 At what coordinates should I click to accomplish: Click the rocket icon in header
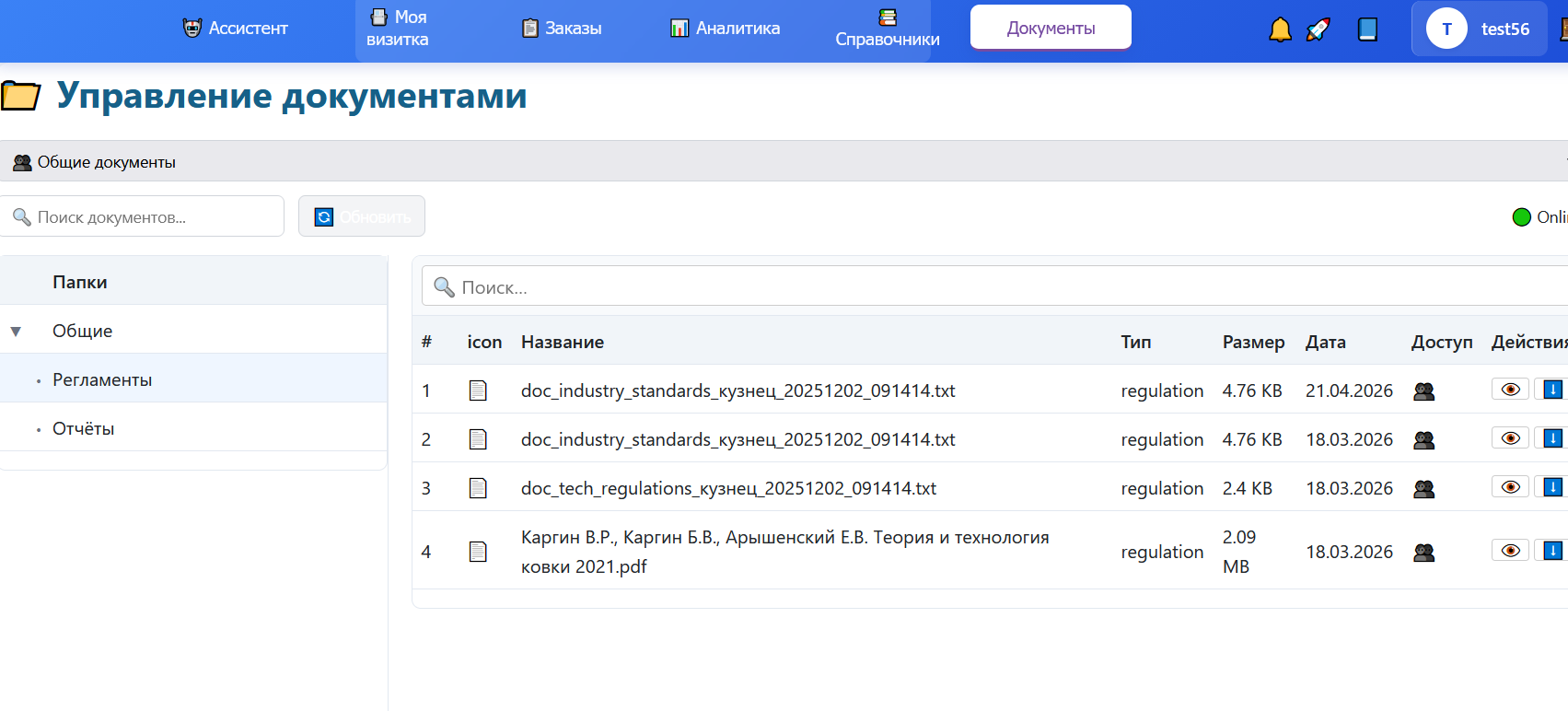point(1318,29)
